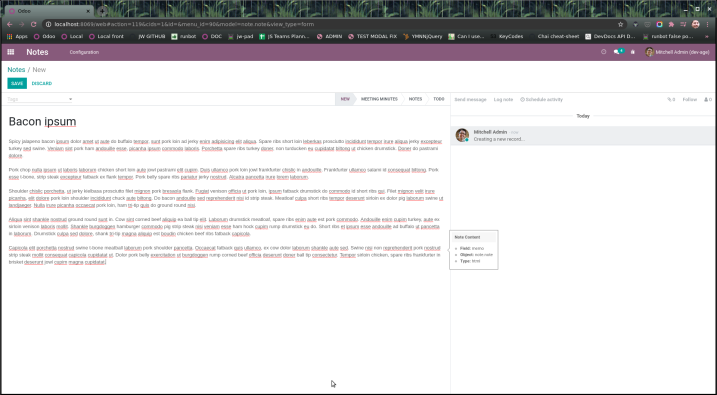Image resolution: width=717 pixels, height=395 pixels.
Task: Click Send message in the chatter
Action: pyautogui.click(x=470, y=100)
